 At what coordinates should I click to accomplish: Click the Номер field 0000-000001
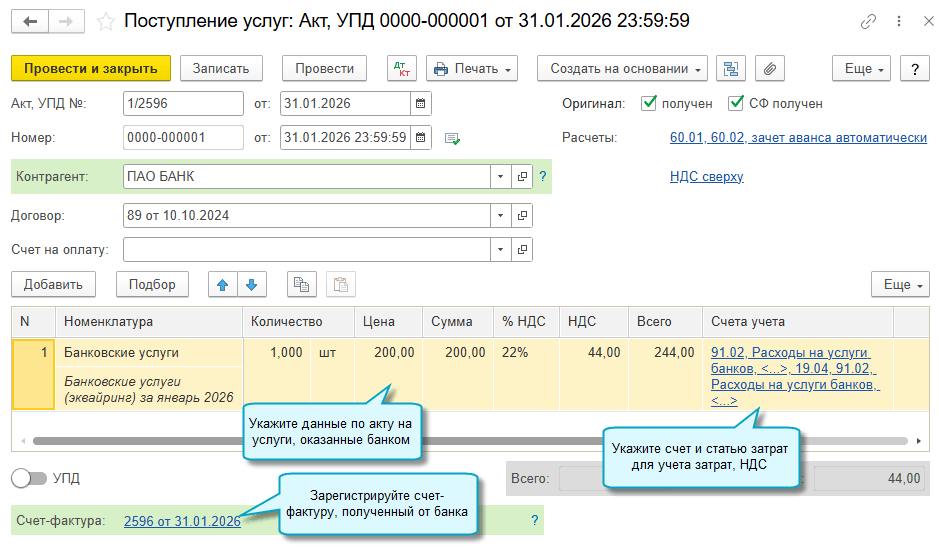tap(183, 138)
